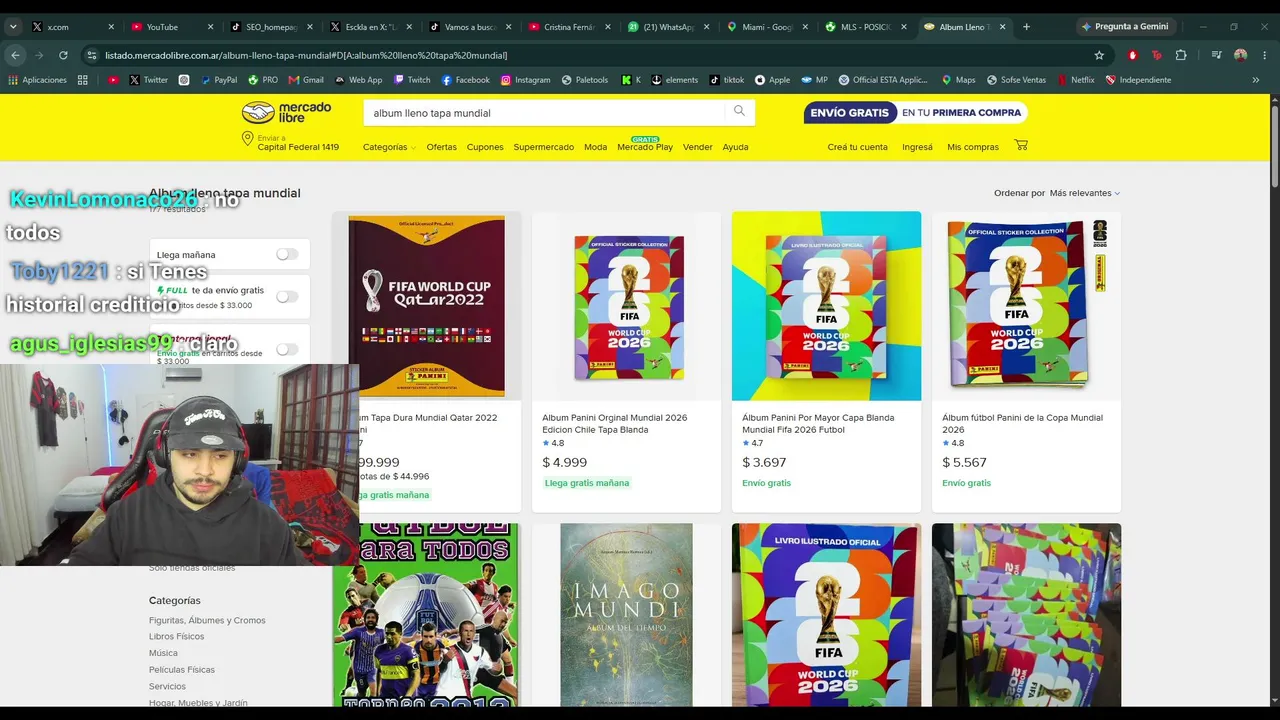Open the Ordenar por Más relevantes dropdown
The width and height of the screenshot is (1280, 720).
tap(1084, 193)
